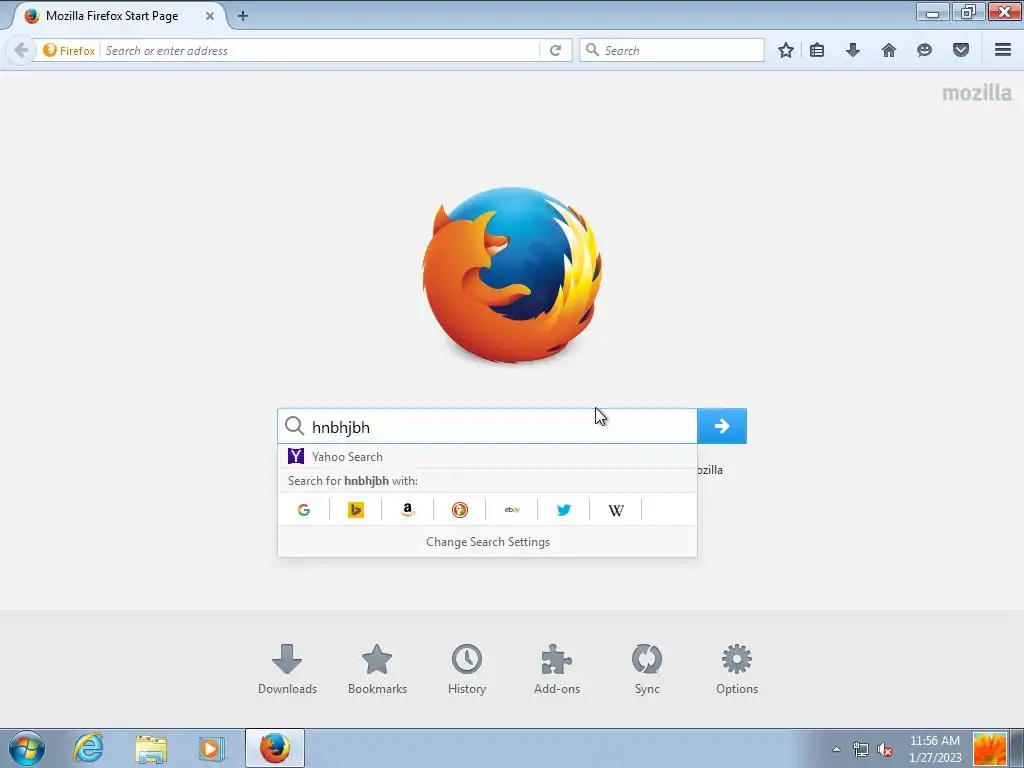The image size is (1024, 768).
Task: Click the magnifier icon in the page search box
Action: 295,426
